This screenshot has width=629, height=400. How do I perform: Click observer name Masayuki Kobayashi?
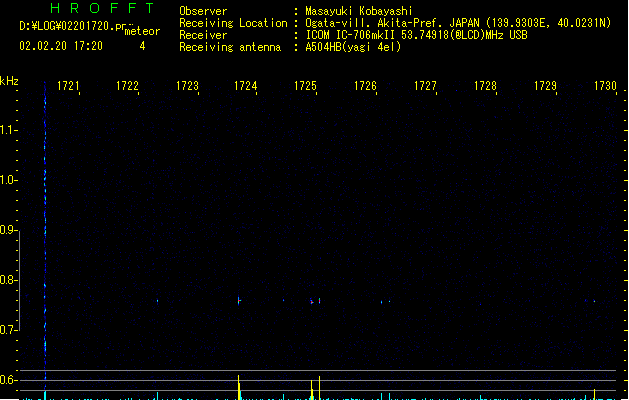pyautogui.click(x=359, y=11)
